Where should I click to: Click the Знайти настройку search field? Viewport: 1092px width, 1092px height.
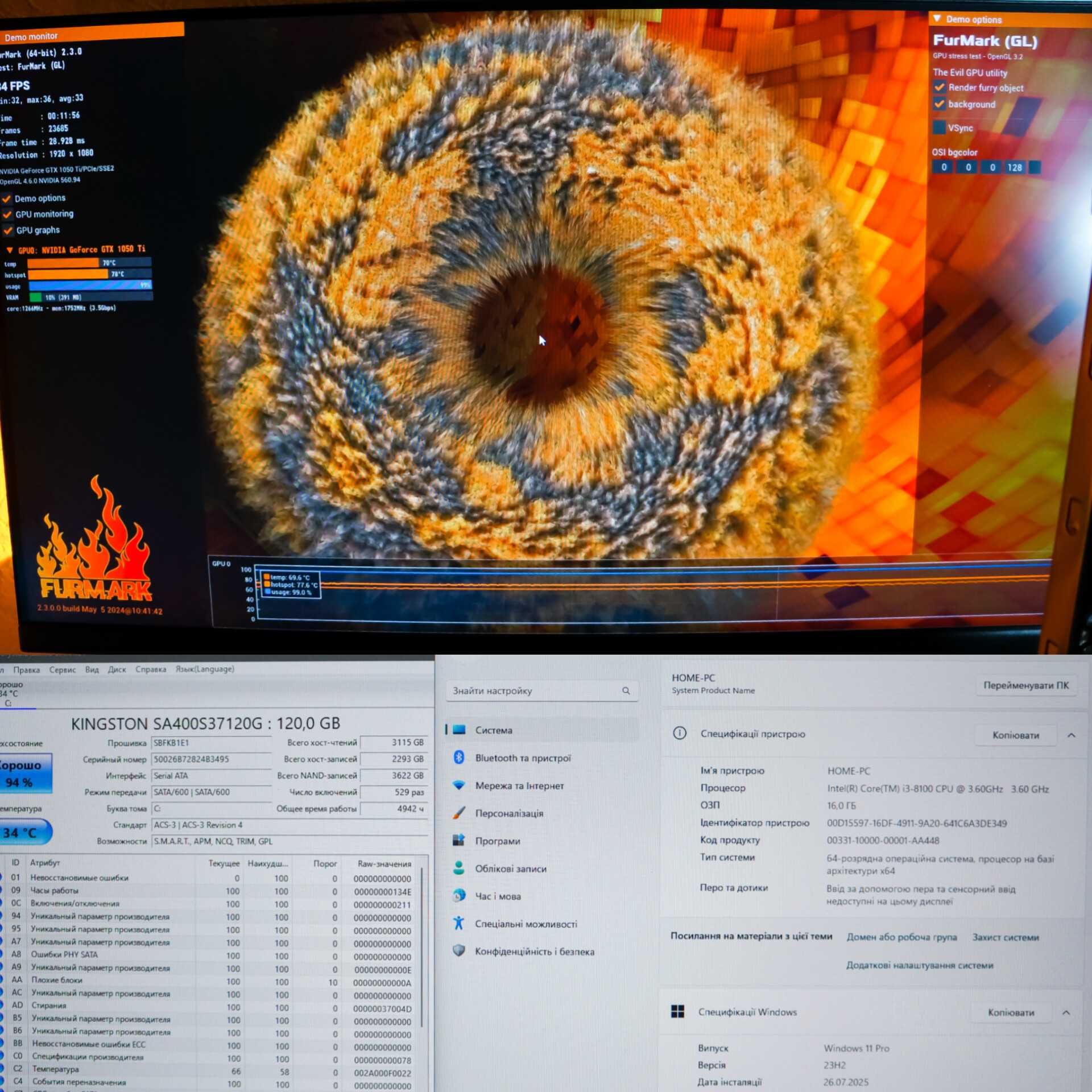(542, 690)
